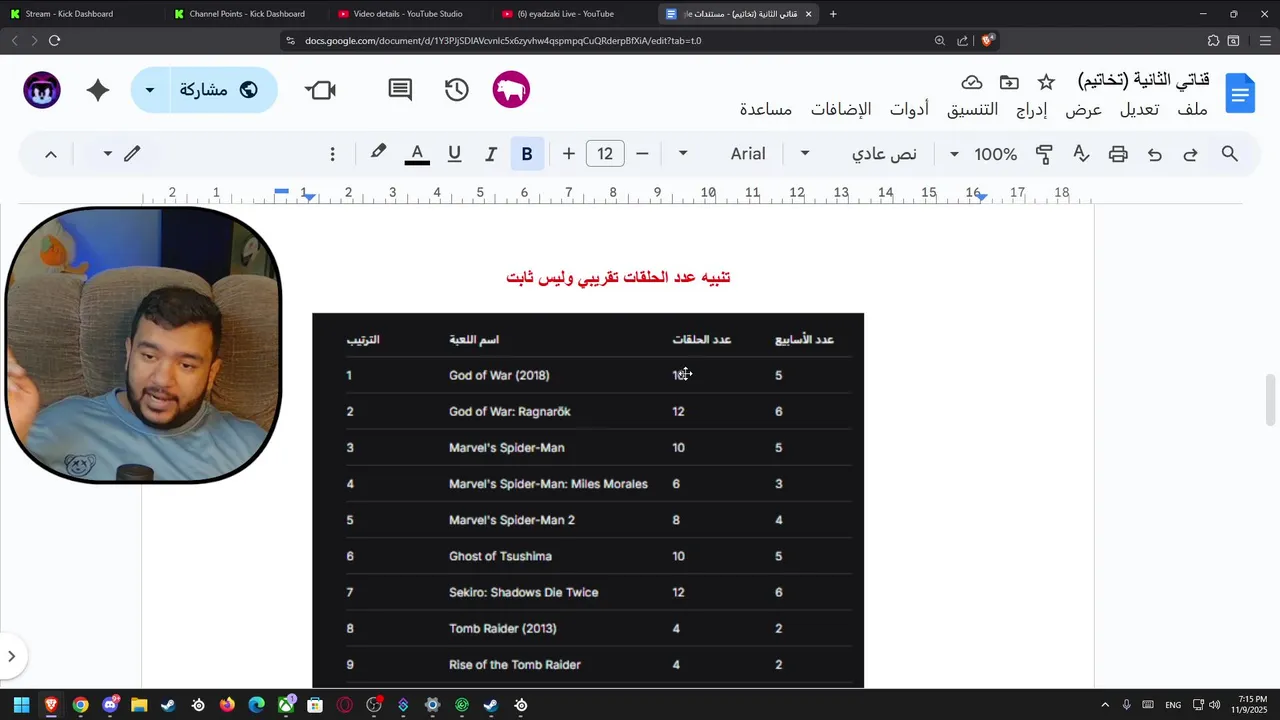The height and width of the screenshot is (720, 1280).
Task: Decrease font size with minus button
Action: (642, 154)
